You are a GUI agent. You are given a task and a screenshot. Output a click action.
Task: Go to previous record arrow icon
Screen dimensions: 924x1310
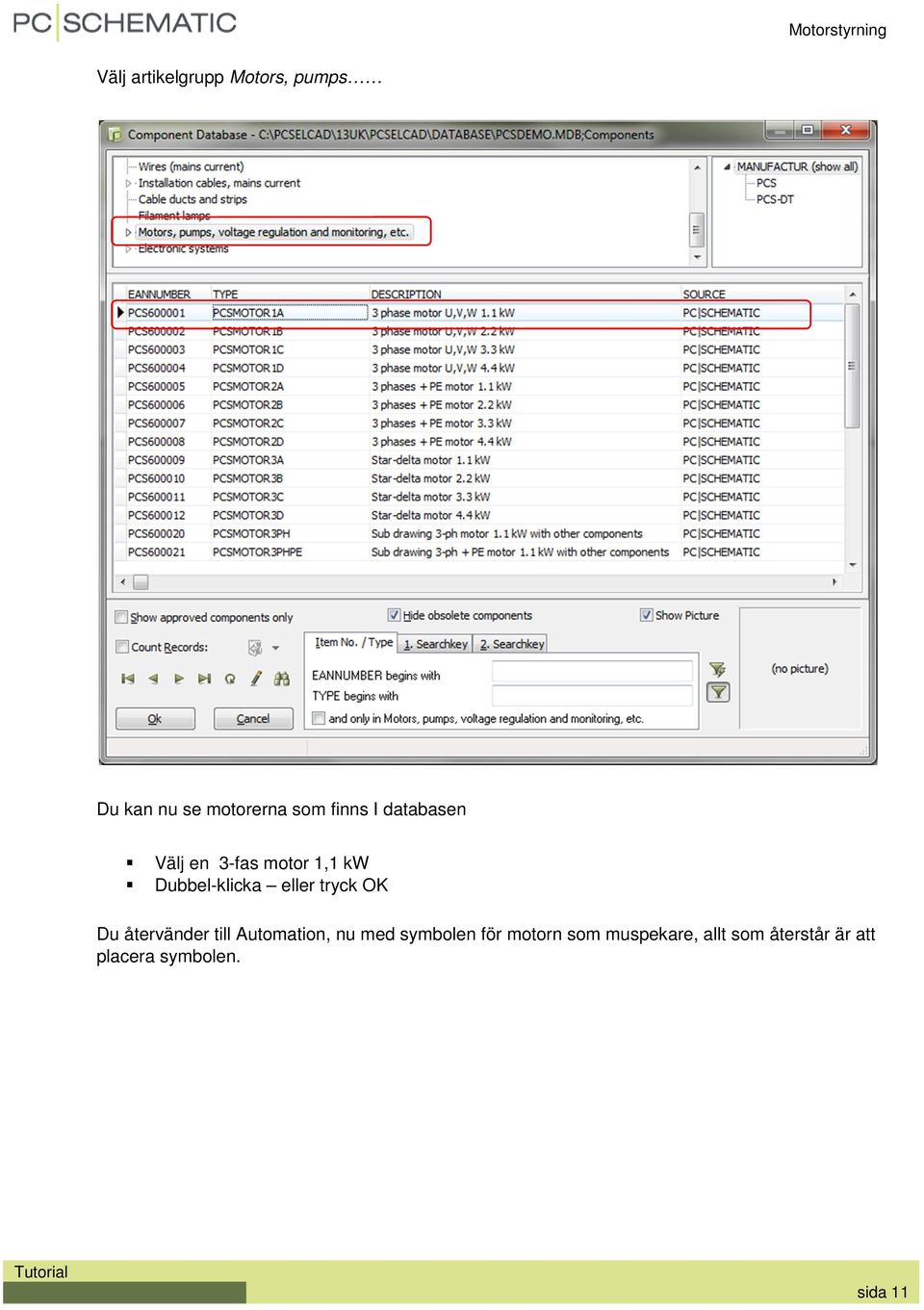coord(153,679)
